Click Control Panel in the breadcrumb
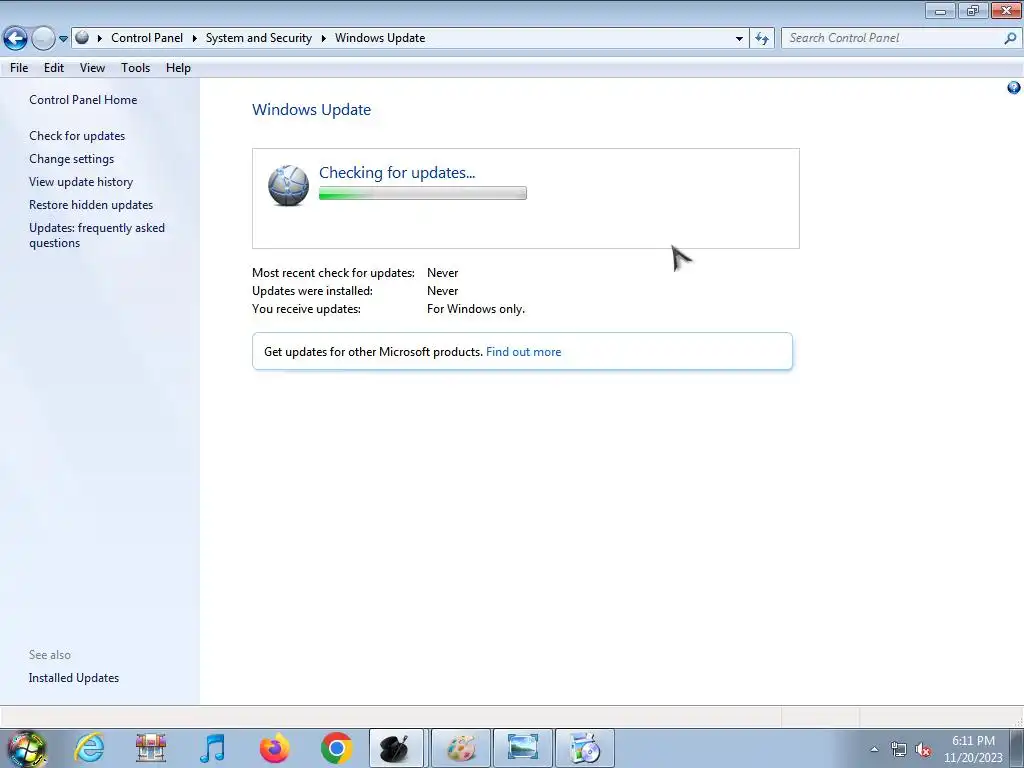The image size is (1024, 768). click(x=147, y=38)
